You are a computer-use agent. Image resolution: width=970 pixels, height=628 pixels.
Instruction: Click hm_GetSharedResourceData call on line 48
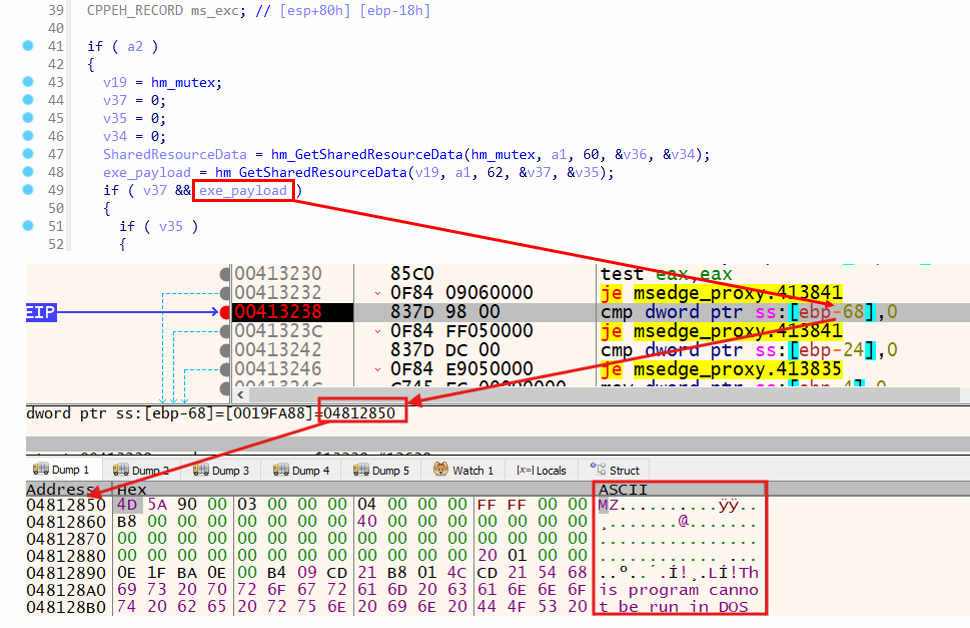tap(311, 172)
